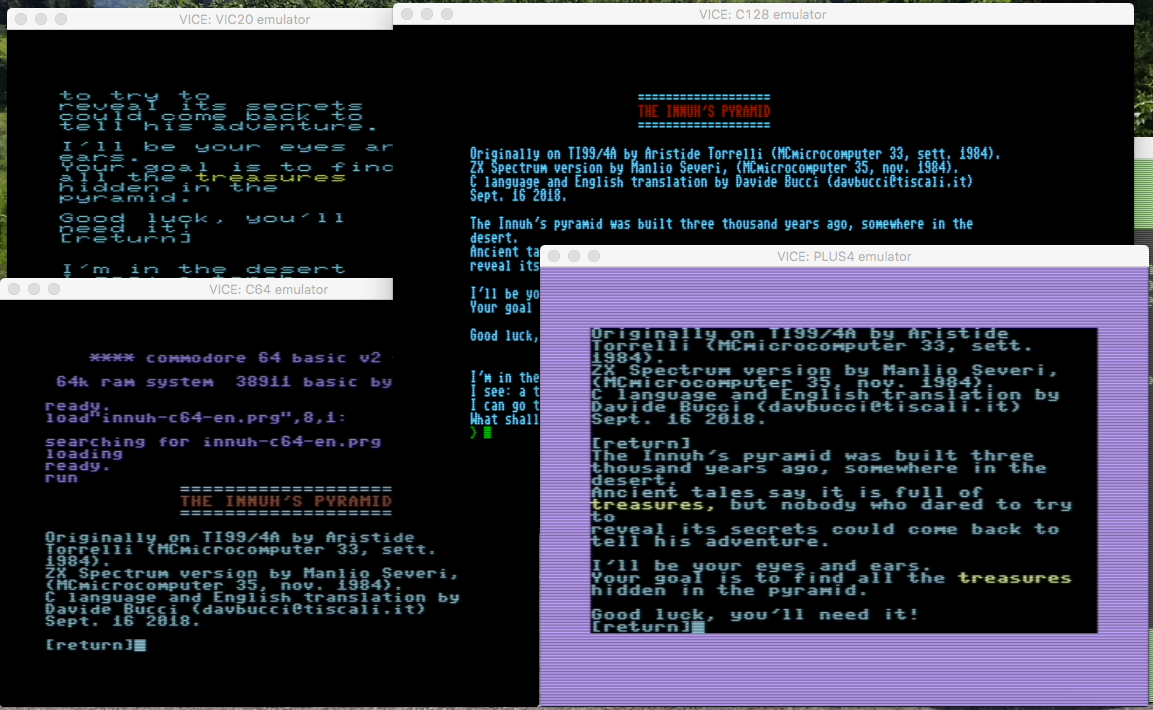The image size is (1153, 710).
Task: Zoom the C128 emulator window
Action: pos(446,14)
